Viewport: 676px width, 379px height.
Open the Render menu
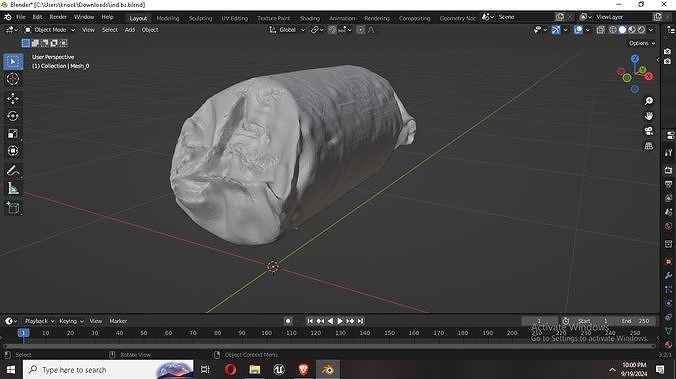point(58,17)
